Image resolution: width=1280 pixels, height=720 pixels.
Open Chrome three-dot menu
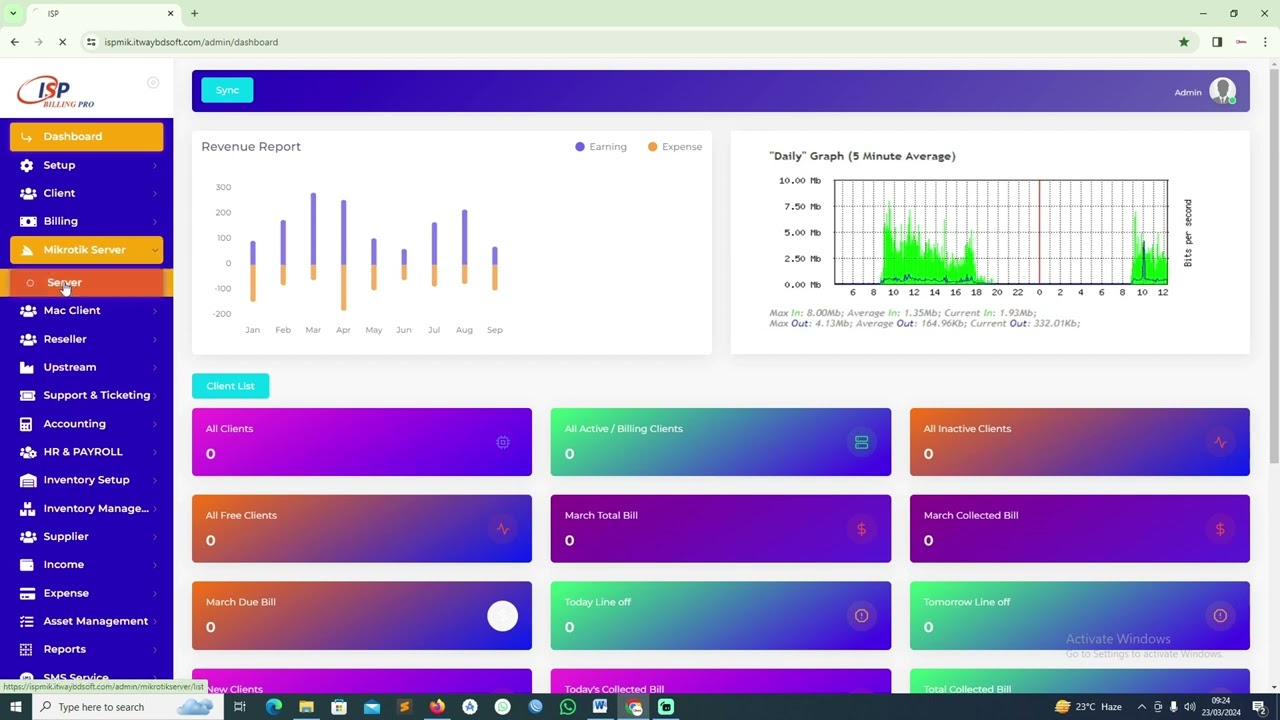(1265, 42)
